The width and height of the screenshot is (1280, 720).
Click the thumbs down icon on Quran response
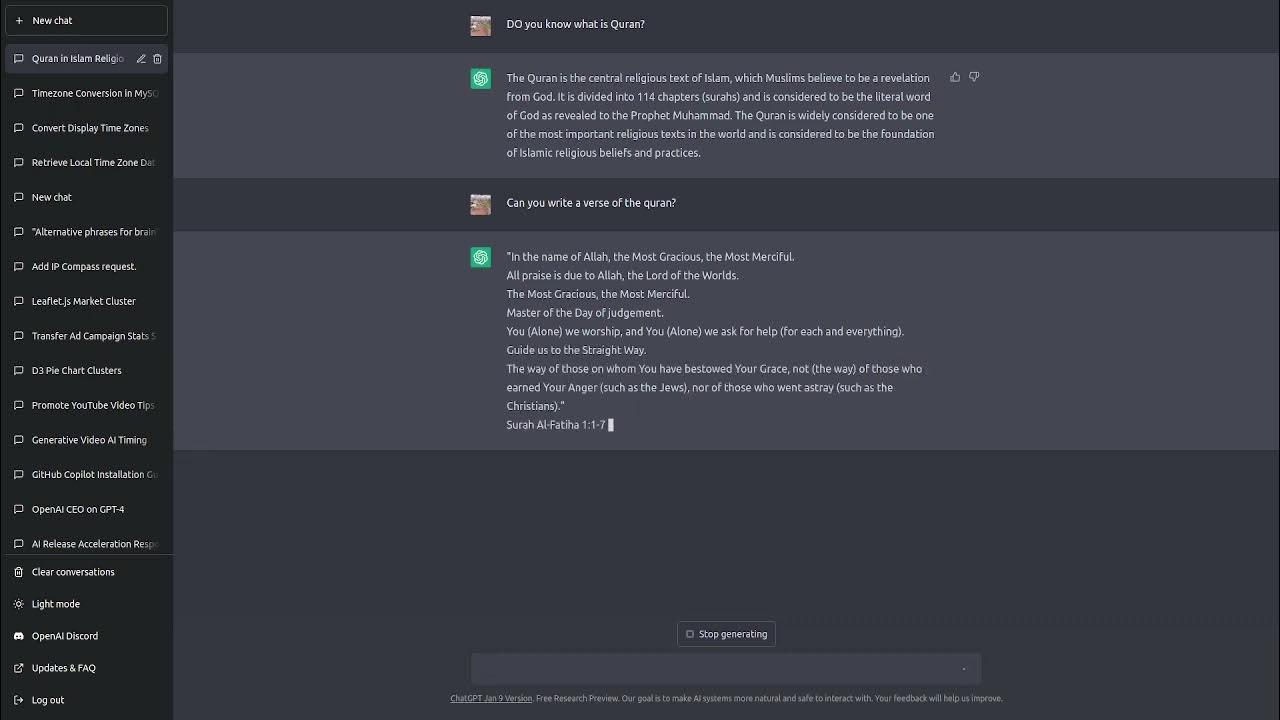pos(974,77)
